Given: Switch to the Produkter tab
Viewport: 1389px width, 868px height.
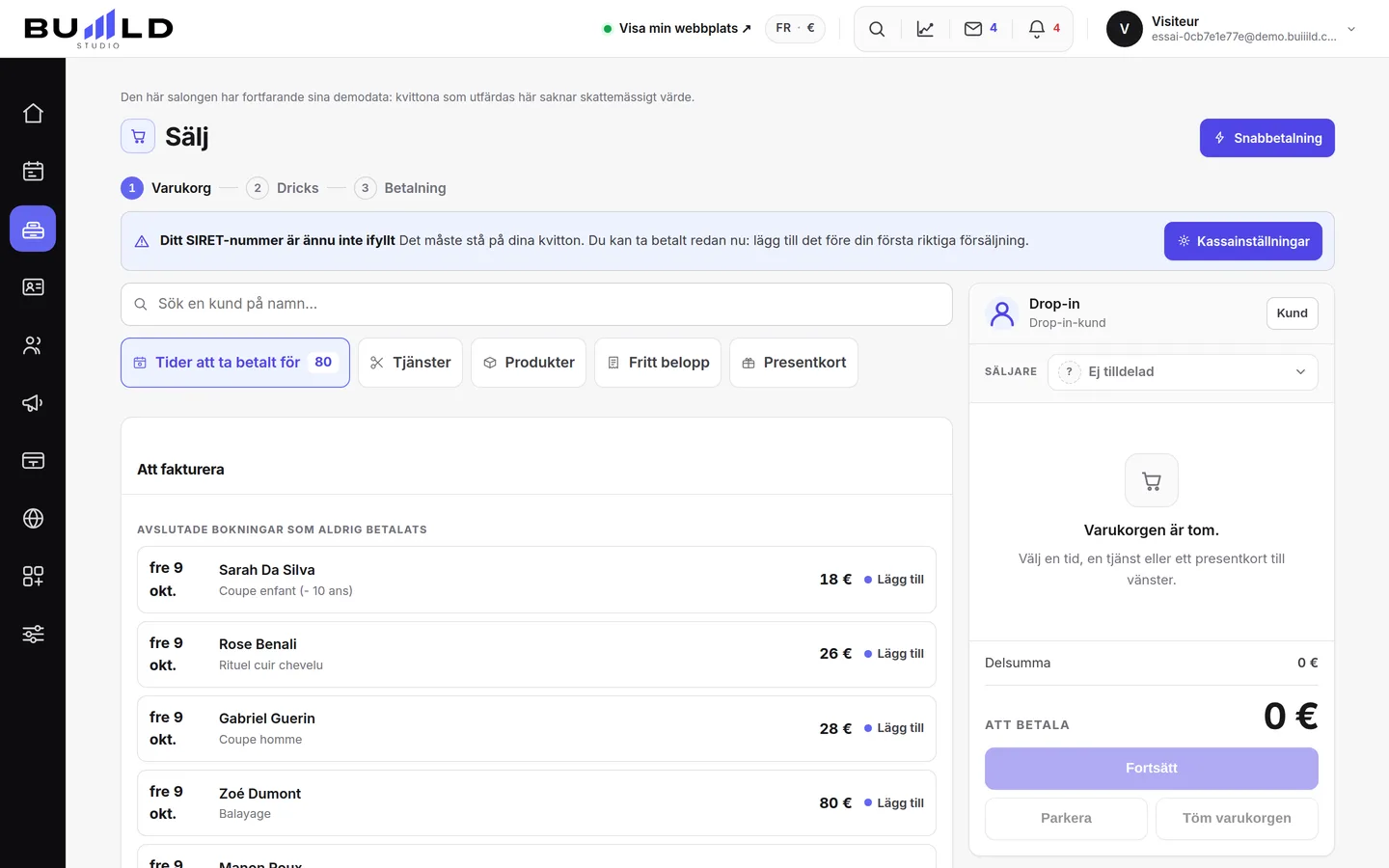Looking at the screenshot, I should (529, 363).
